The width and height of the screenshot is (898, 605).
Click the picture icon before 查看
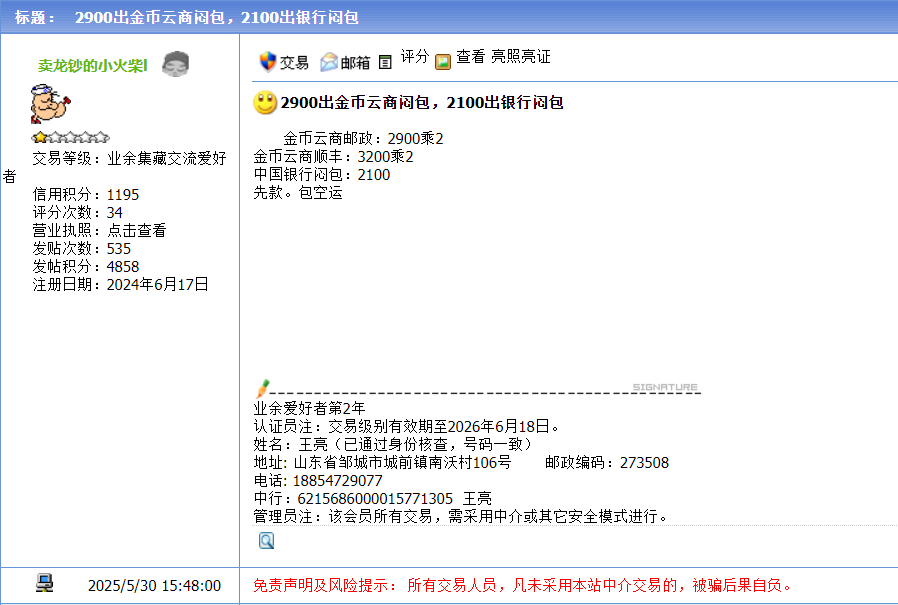443,62
